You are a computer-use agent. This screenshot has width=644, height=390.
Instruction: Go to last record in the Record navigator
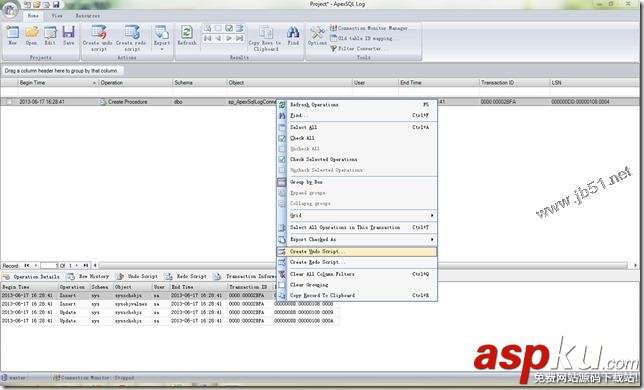pos(86,266)
